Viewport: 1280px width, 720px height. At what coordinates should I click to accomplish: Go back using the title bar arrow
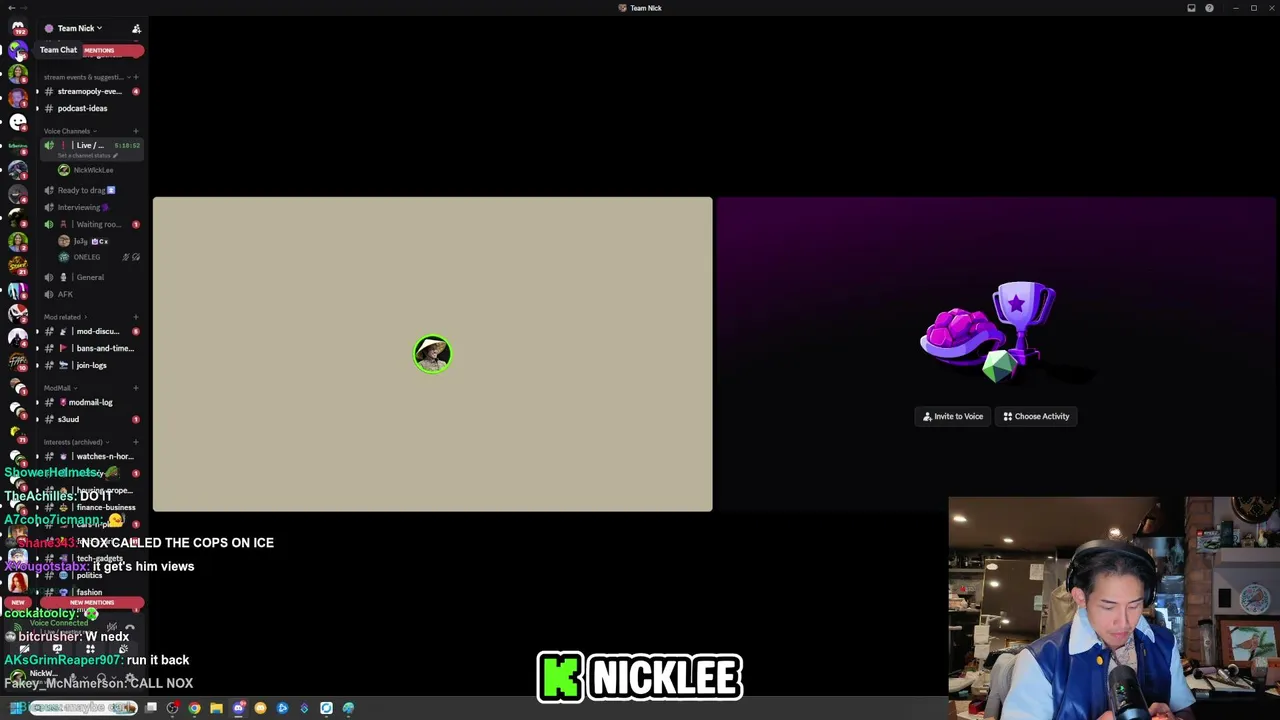click(12, 8)
